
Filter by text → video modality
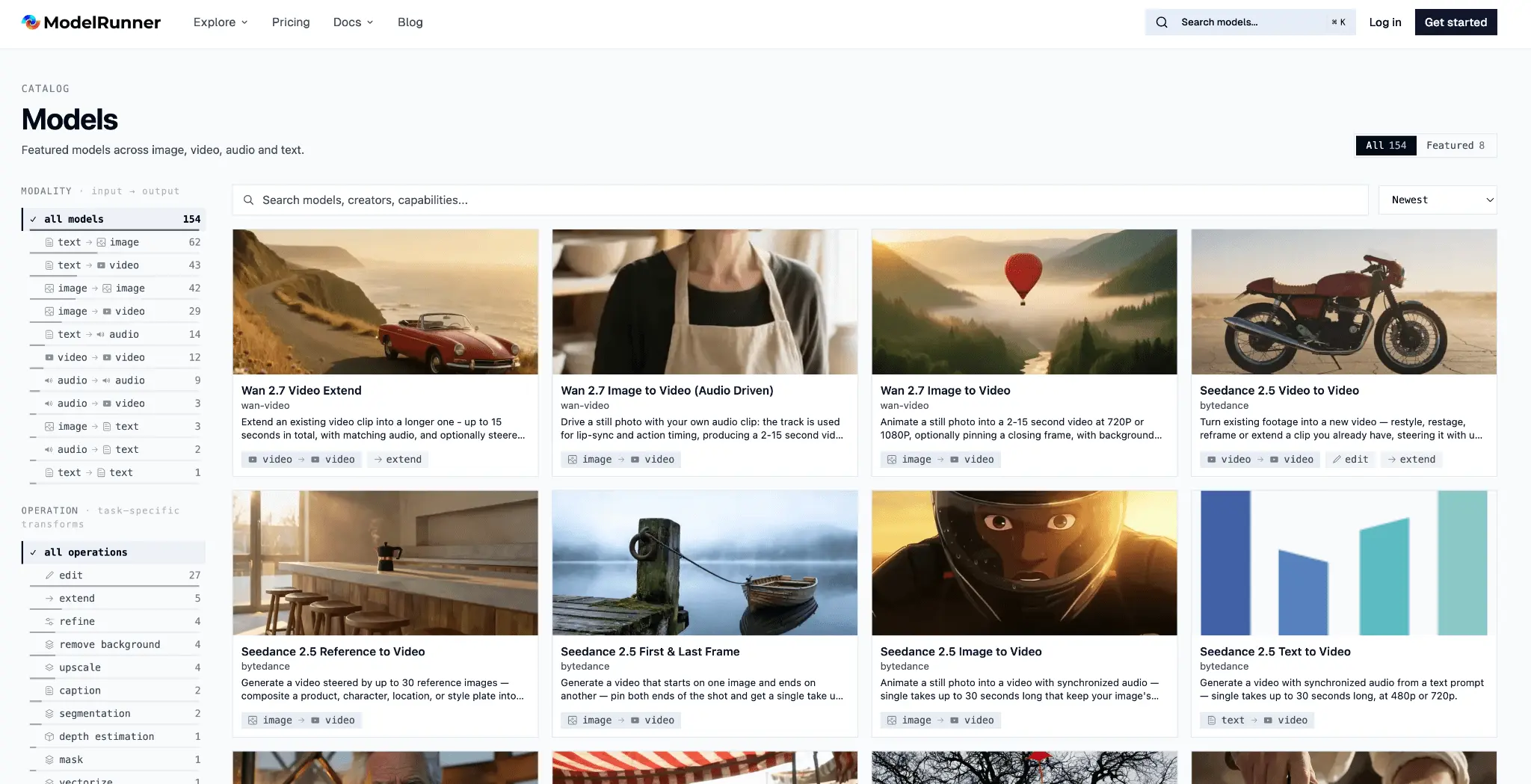pos(115,265)
